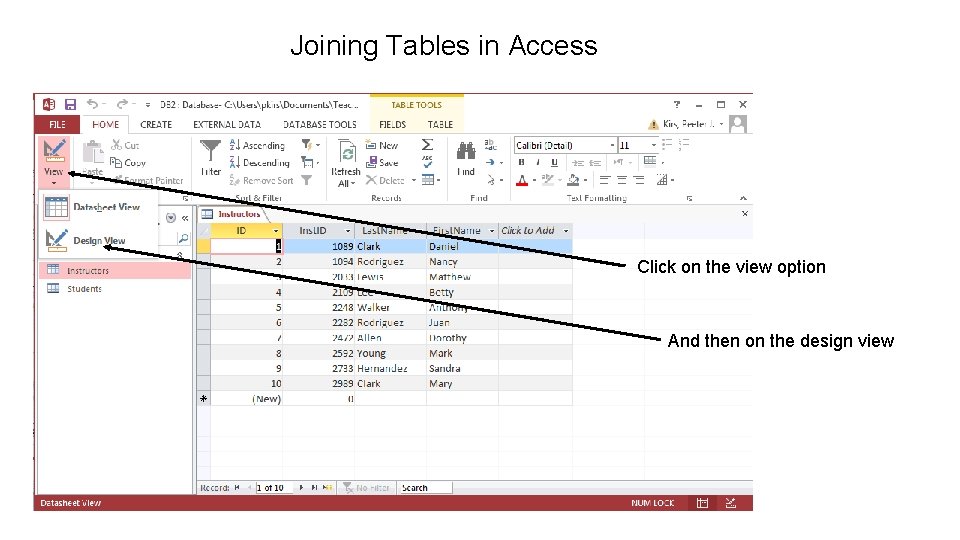Click the font color A swatch
This screenshot has height=540, width=960.
click(x=522, y=180)
